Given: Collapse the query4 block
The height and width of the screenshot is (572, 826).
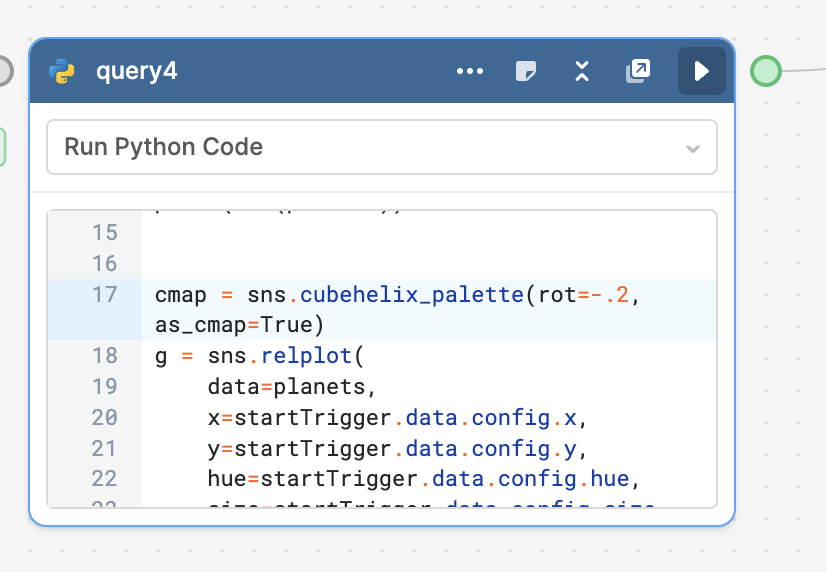Looking at the screenshot, I should point(582,71).
